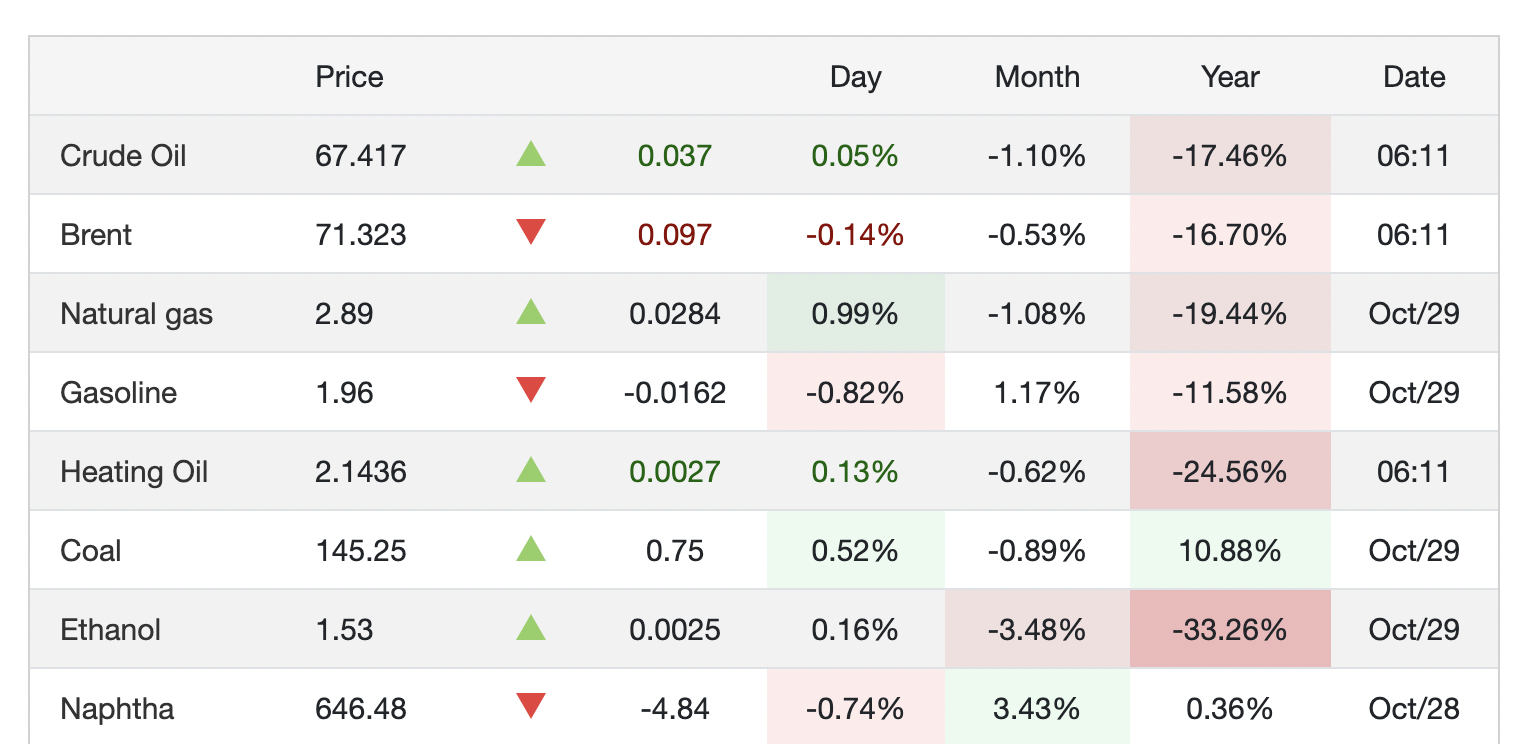Viewport: 1522px width, 744px height.
Task: Select Crude Oil price 67.417
Action: pyautogui.click(x=361, y=156)
